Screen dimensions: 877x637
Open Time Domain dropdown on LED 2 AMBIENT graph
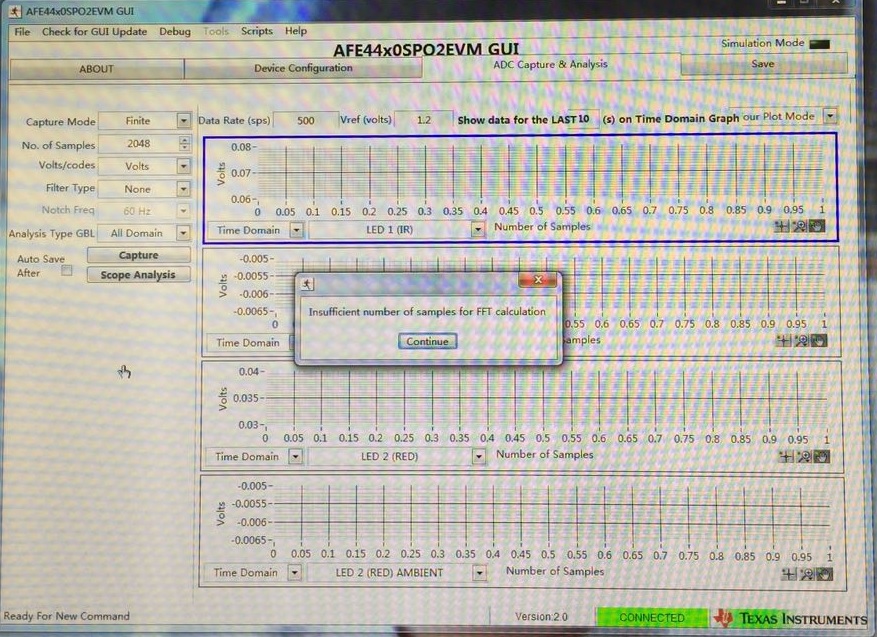[294, 572]
